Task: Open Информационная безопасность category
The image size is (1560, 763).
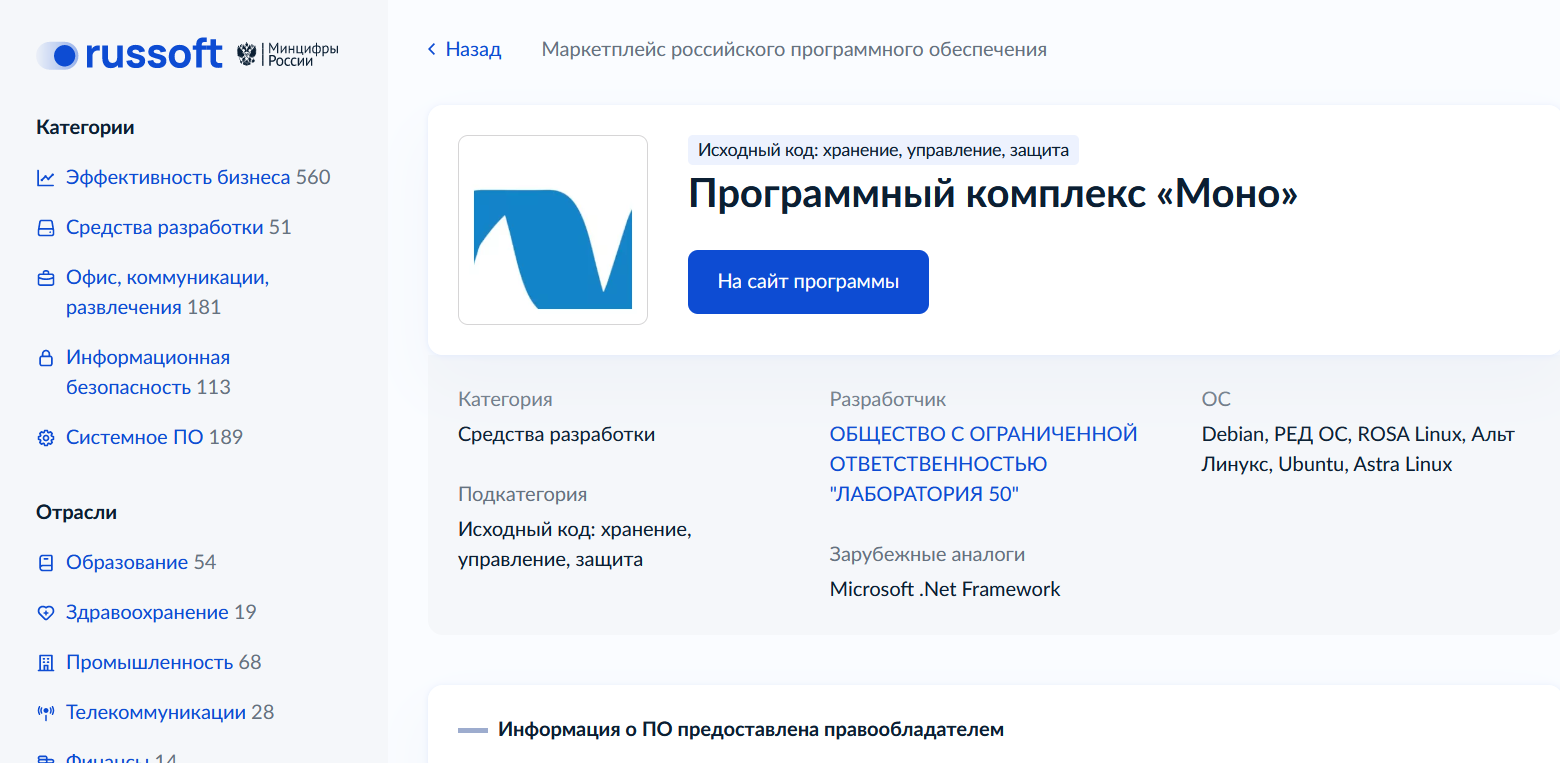Action: coord(148,372)
